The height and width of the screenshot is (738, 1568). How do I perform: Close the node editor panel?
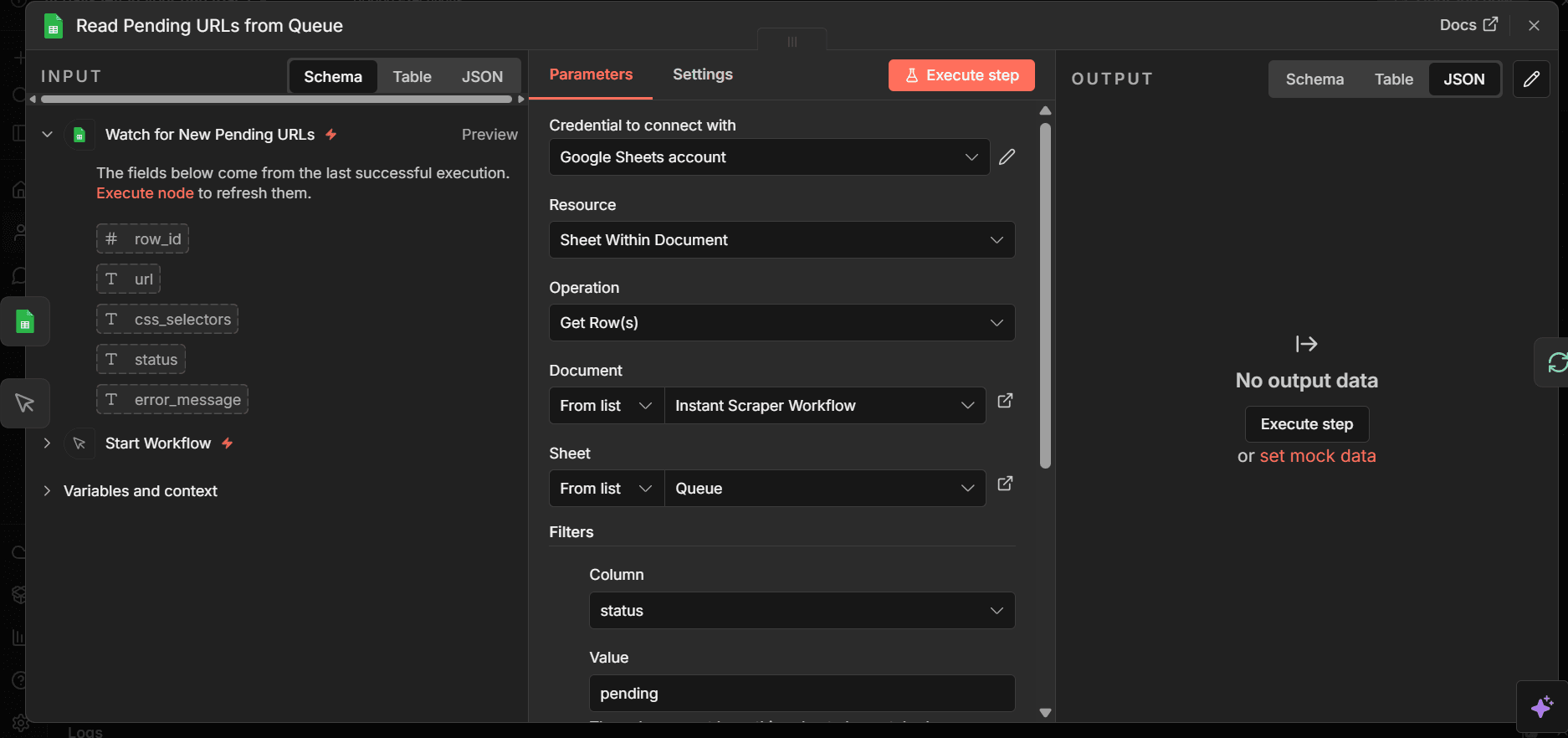pos(1534,26)
